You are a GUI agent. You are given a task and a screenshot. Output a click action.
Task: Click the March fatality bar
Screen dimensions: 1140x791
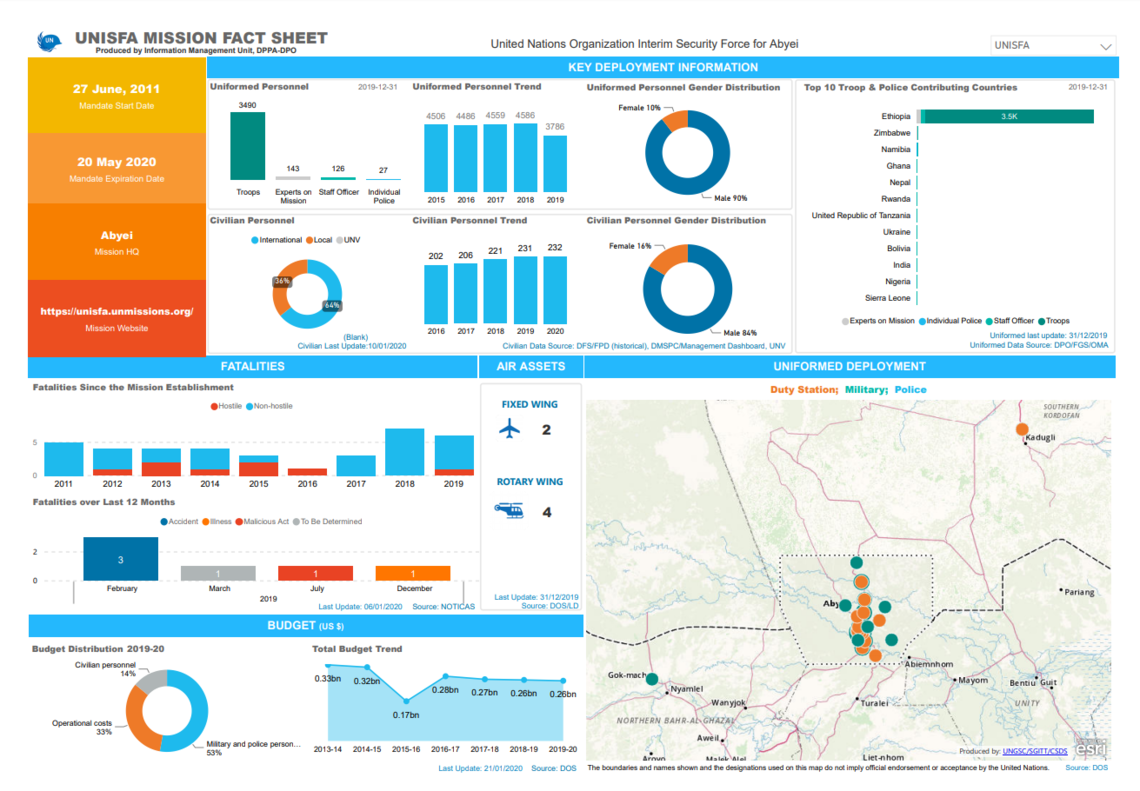click(x=218, y=573)
